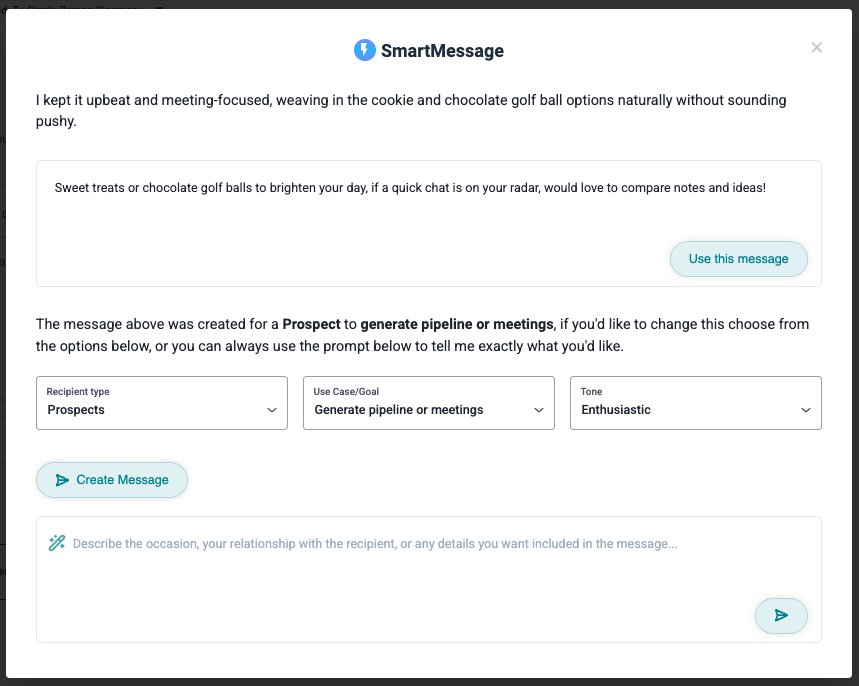Screen dimensions: 859x686
Task: Click the paper plane icon on Create Message
Action: (x=62, y=480)
